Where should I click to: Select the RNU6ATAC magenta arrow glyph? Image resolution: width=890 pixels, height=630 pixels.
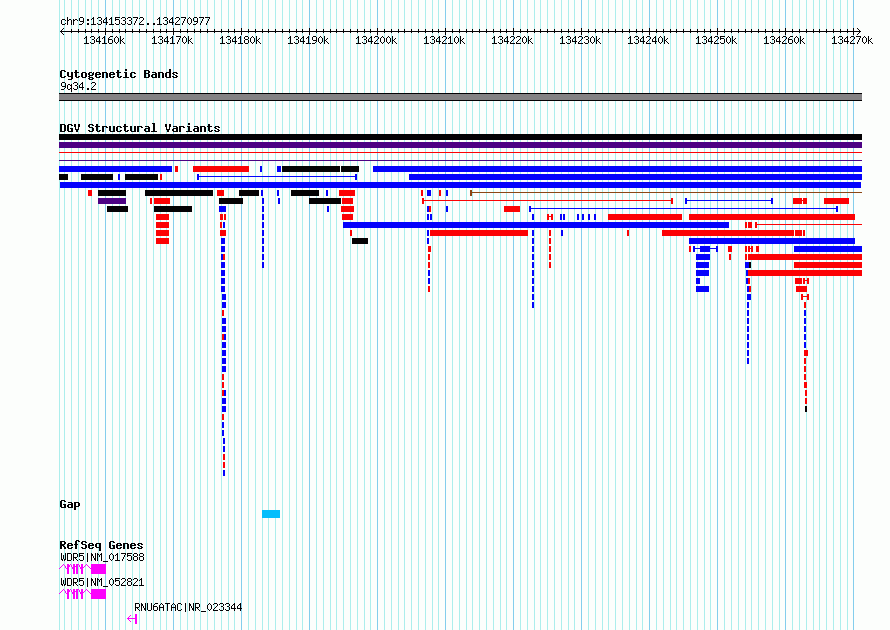click(132, 619)
